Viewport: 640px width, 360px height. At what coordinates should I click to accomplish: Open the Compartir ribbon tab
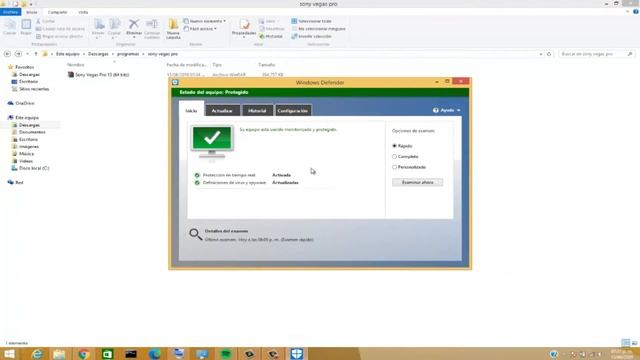click(x=57, y=12)
